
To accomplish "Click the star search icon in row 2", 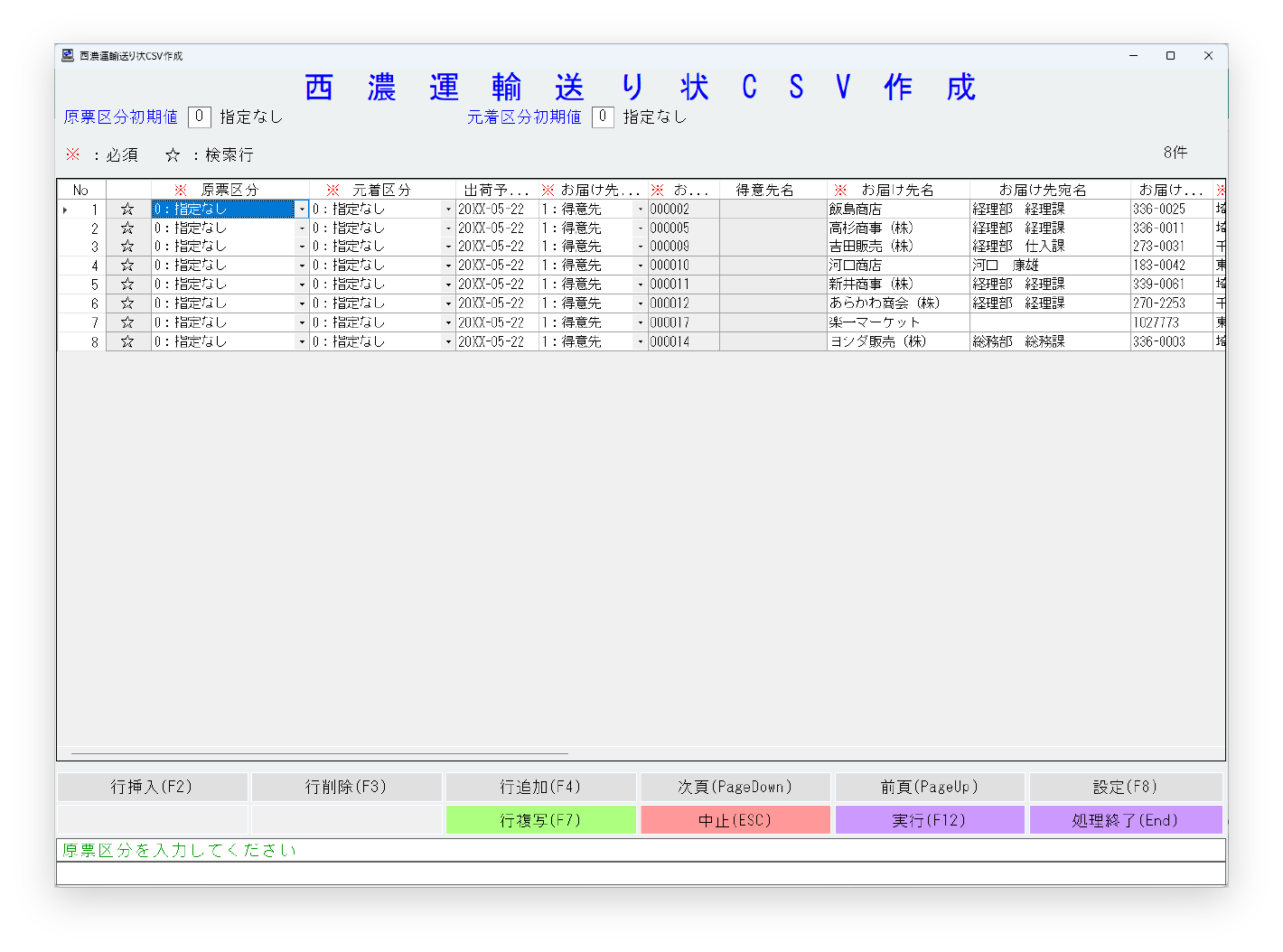I will click(127, 228).
